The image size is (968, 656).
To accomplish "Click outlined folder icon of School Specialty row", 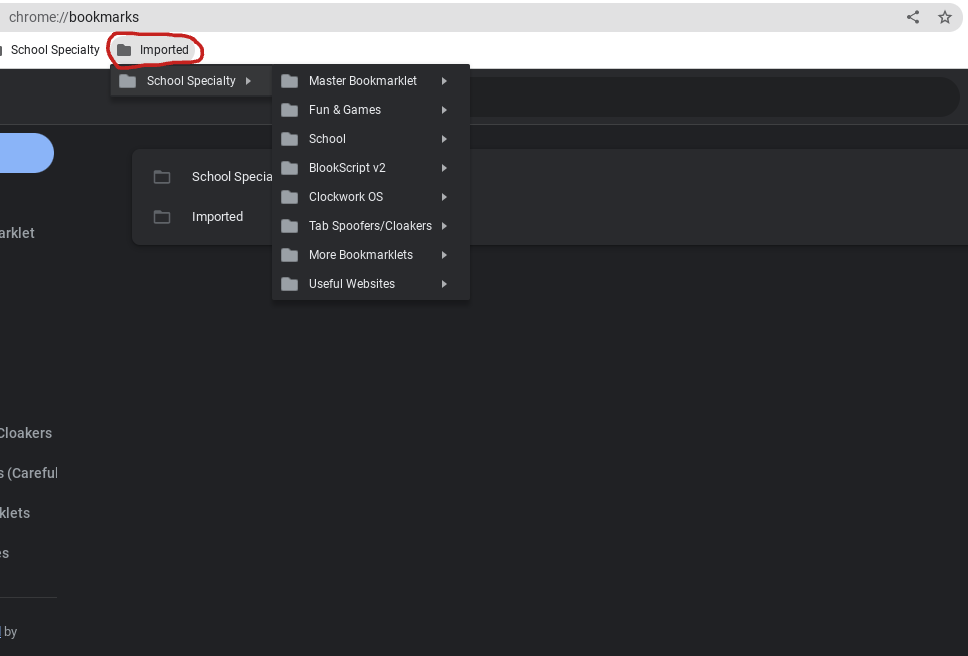I will [x=162, y=177].
